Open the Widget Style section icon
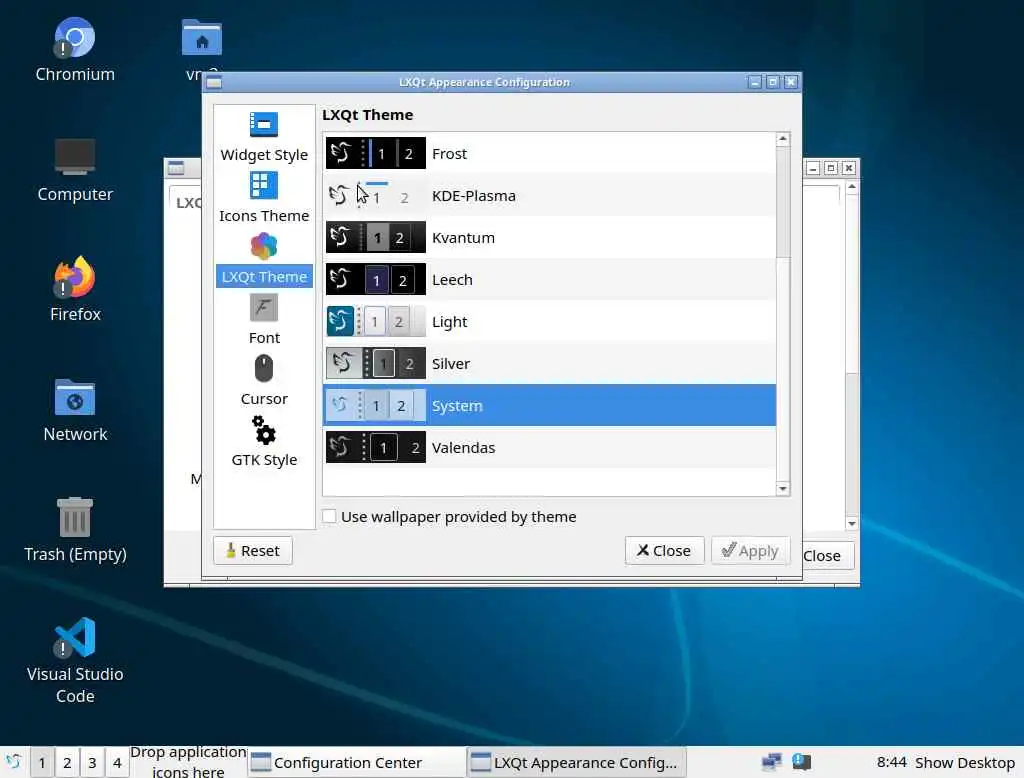Image resolution: width=1024 pixels, height=778 pixels. click(x=264, y=125)
